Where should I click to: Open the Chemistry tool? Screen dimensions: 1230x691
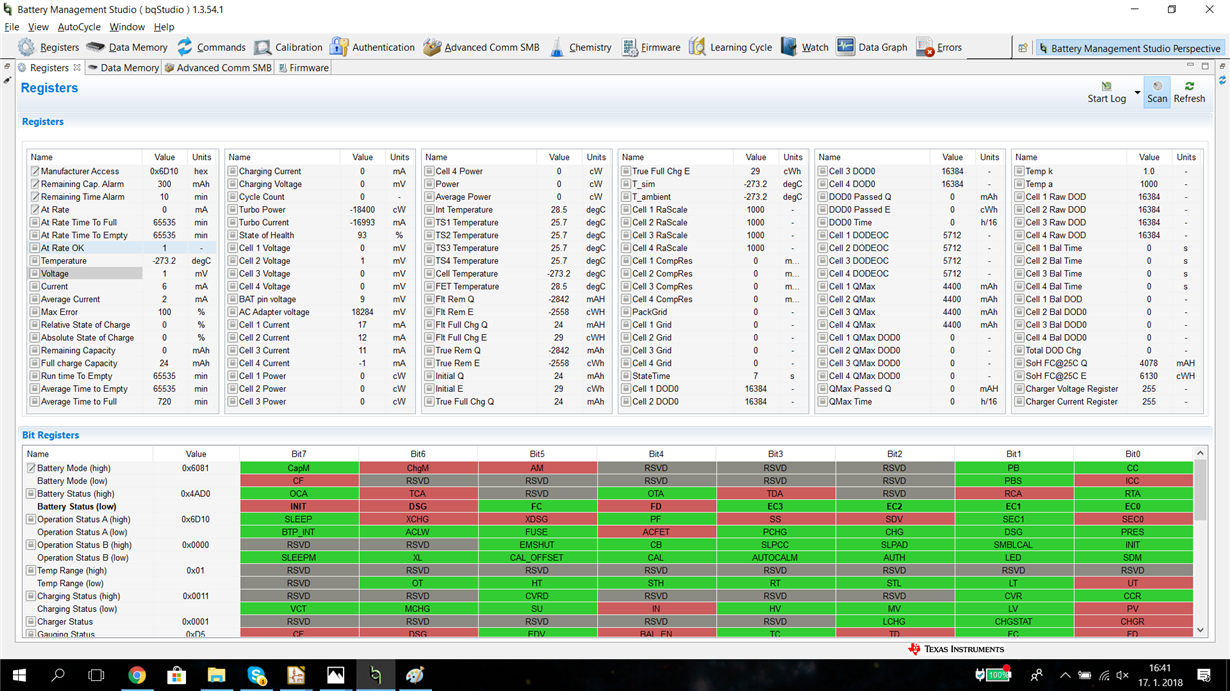[580, 47]
